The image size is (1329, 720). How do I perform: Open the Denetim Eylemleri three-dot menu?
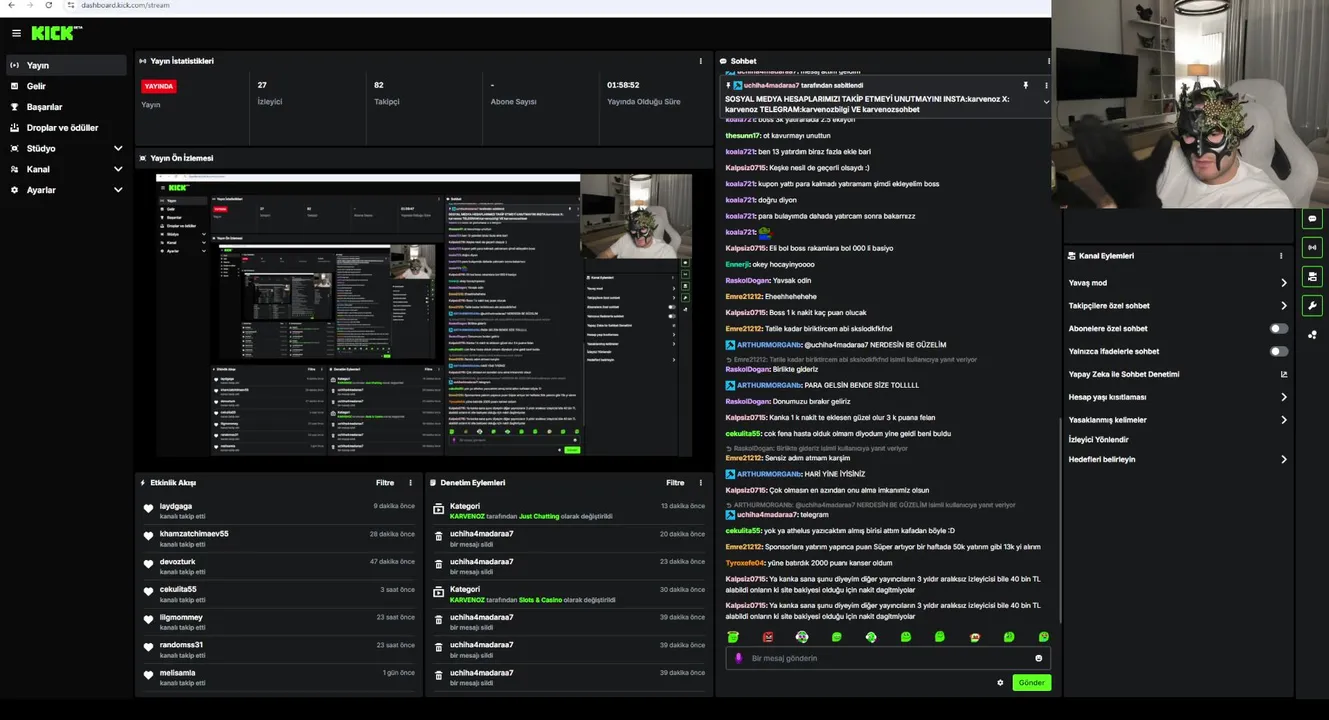point(700,483)
